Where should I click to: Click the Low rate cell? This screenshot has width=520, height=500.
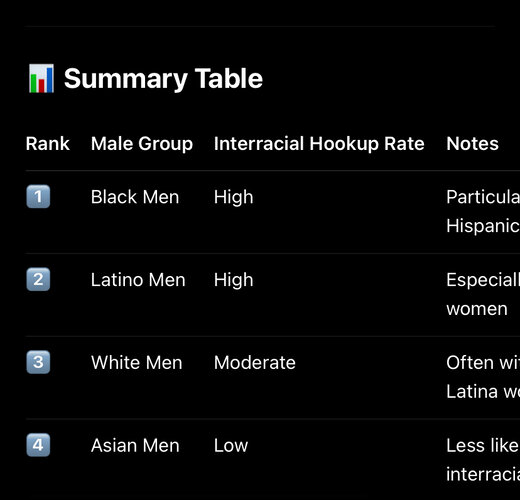(x=231, y=445)
